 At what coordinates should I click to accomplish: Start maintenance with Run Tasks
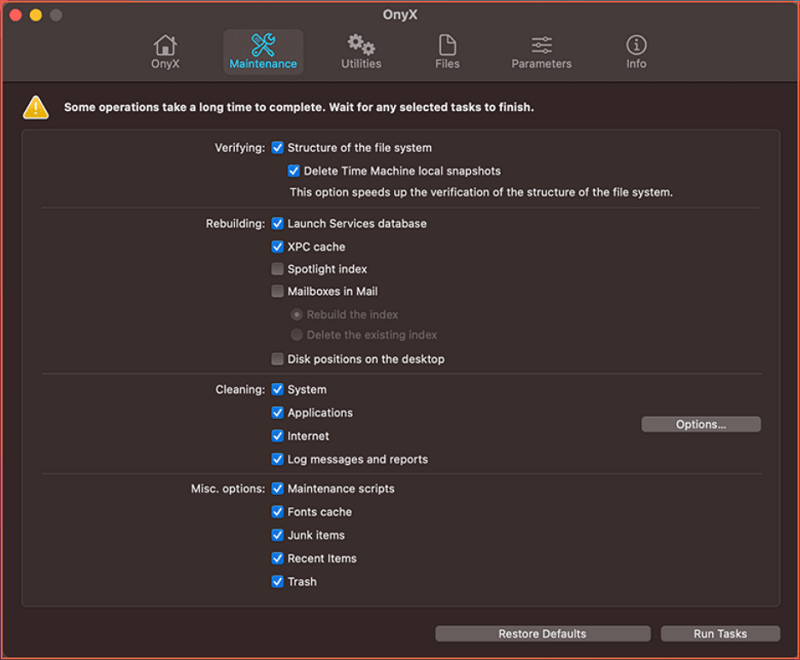coord(720,633)
